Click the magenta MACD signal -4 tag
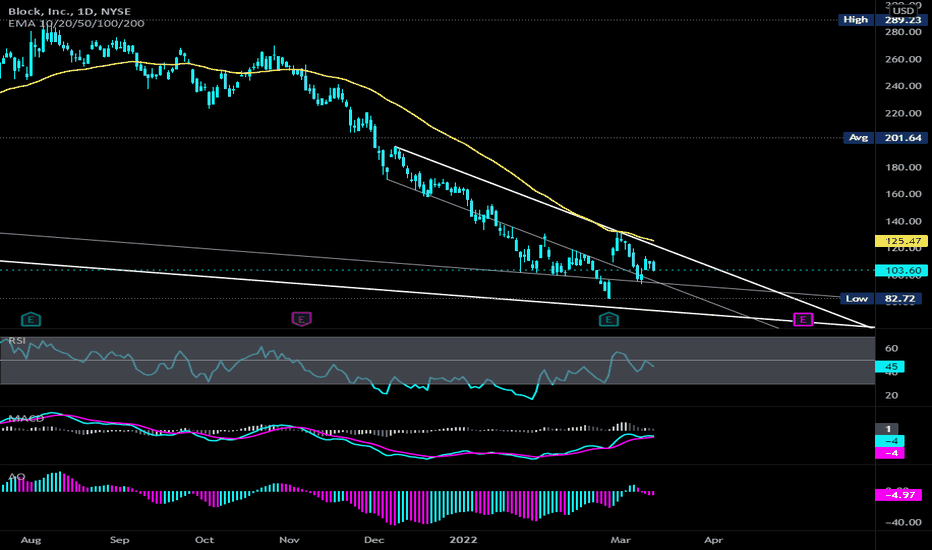 [x=890, y=452]
